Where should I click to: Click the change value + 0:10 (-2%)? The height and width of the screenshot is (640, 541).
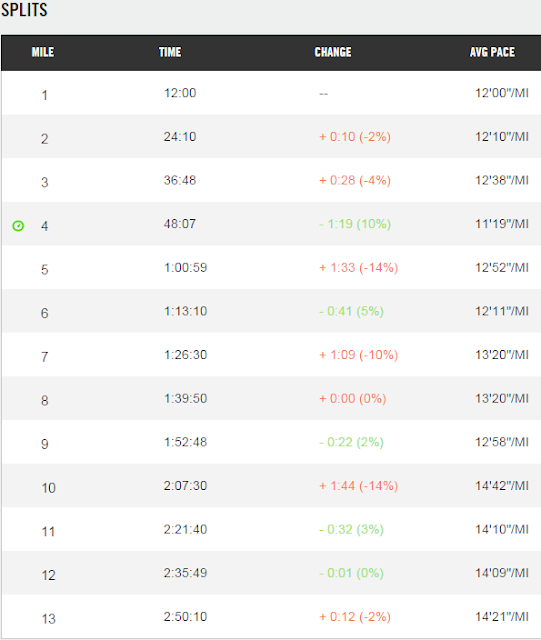click(355, 137)
